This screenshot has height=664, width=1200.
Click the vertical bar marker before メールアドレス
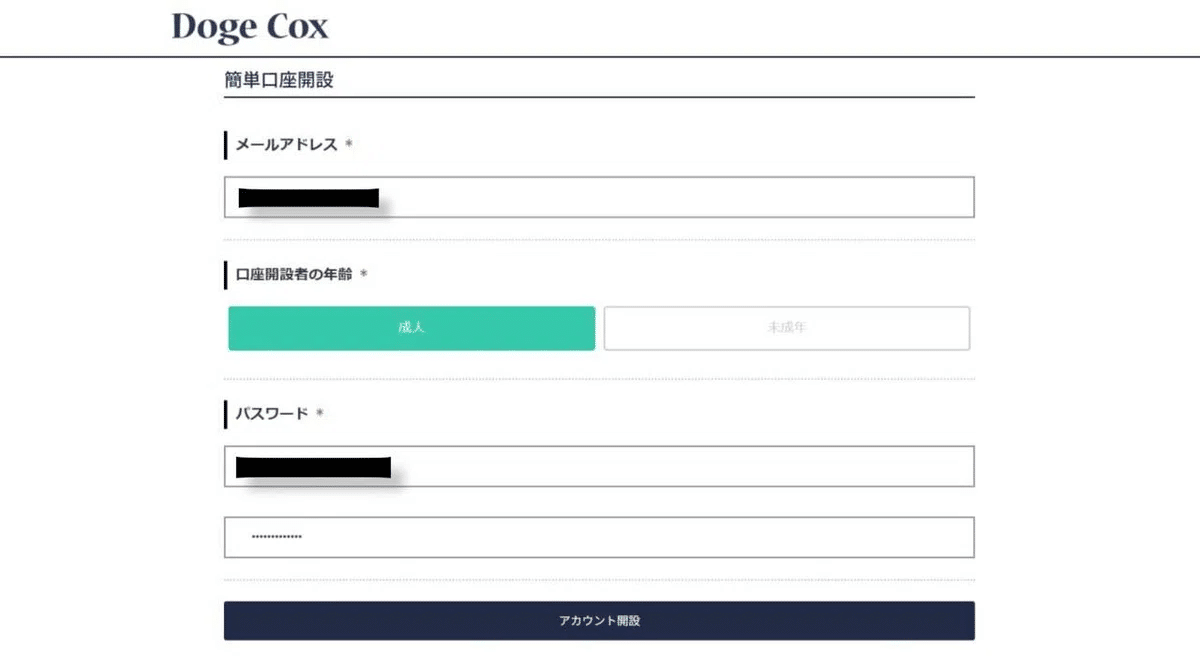coord(226,145)
